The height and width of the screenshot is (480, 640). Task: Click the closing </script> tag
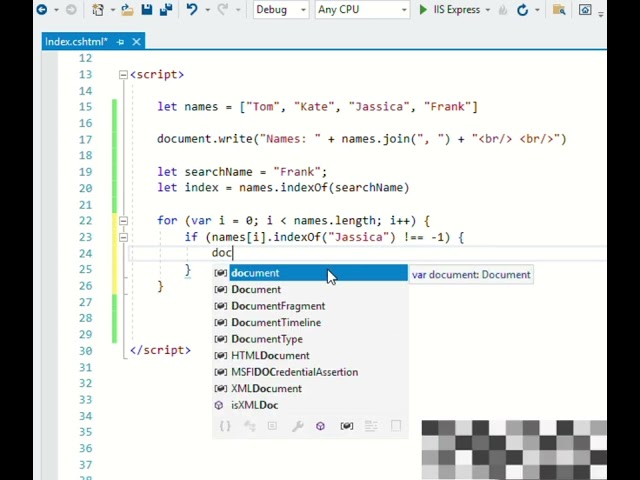point(160,351)
